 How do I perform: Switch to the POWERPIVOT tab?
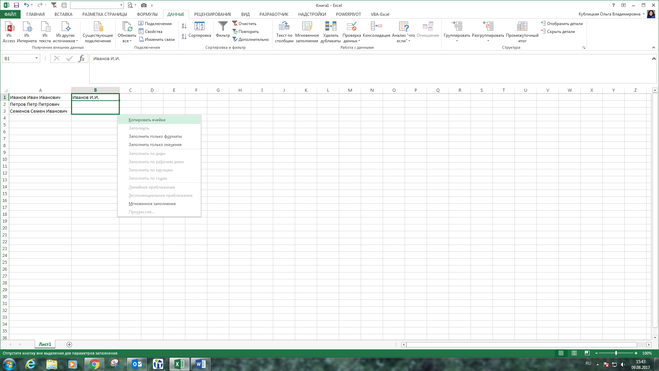pos(348,14)
